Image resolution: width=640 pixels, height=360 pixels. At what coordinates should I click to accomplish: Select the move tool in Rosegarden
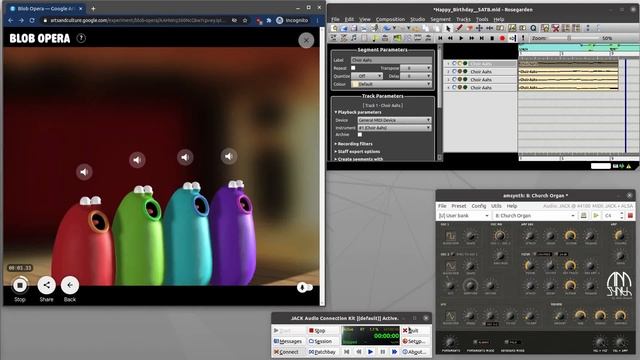coord(480,28)
